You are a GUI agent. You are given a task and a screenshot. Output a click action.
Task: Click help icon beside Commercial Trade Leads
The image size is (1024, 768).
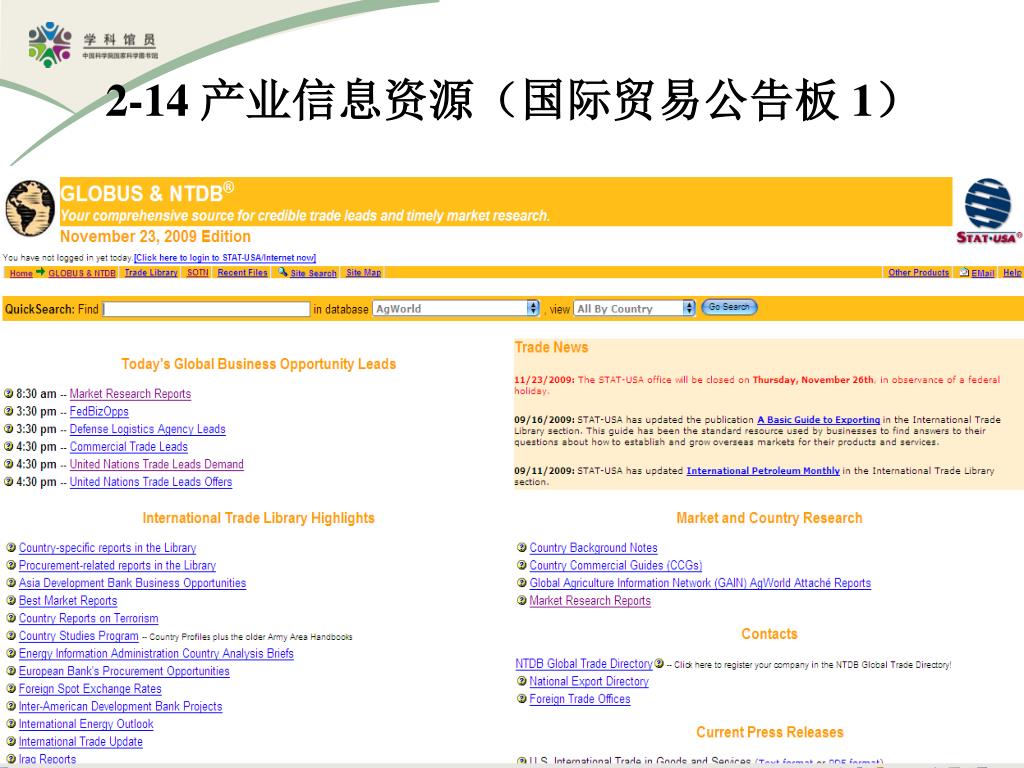pos(8,446)
